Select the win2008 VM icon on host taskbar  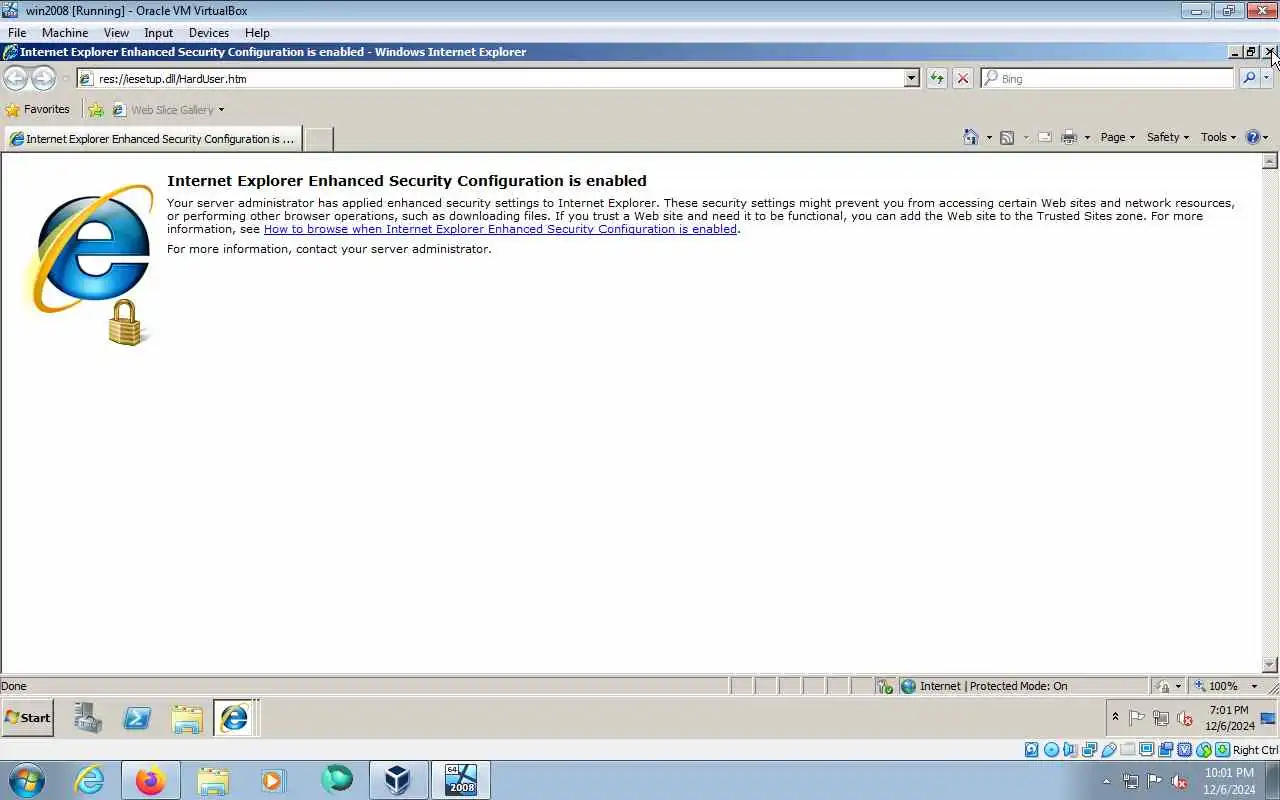pyautogui.click(x=461, y=780)
